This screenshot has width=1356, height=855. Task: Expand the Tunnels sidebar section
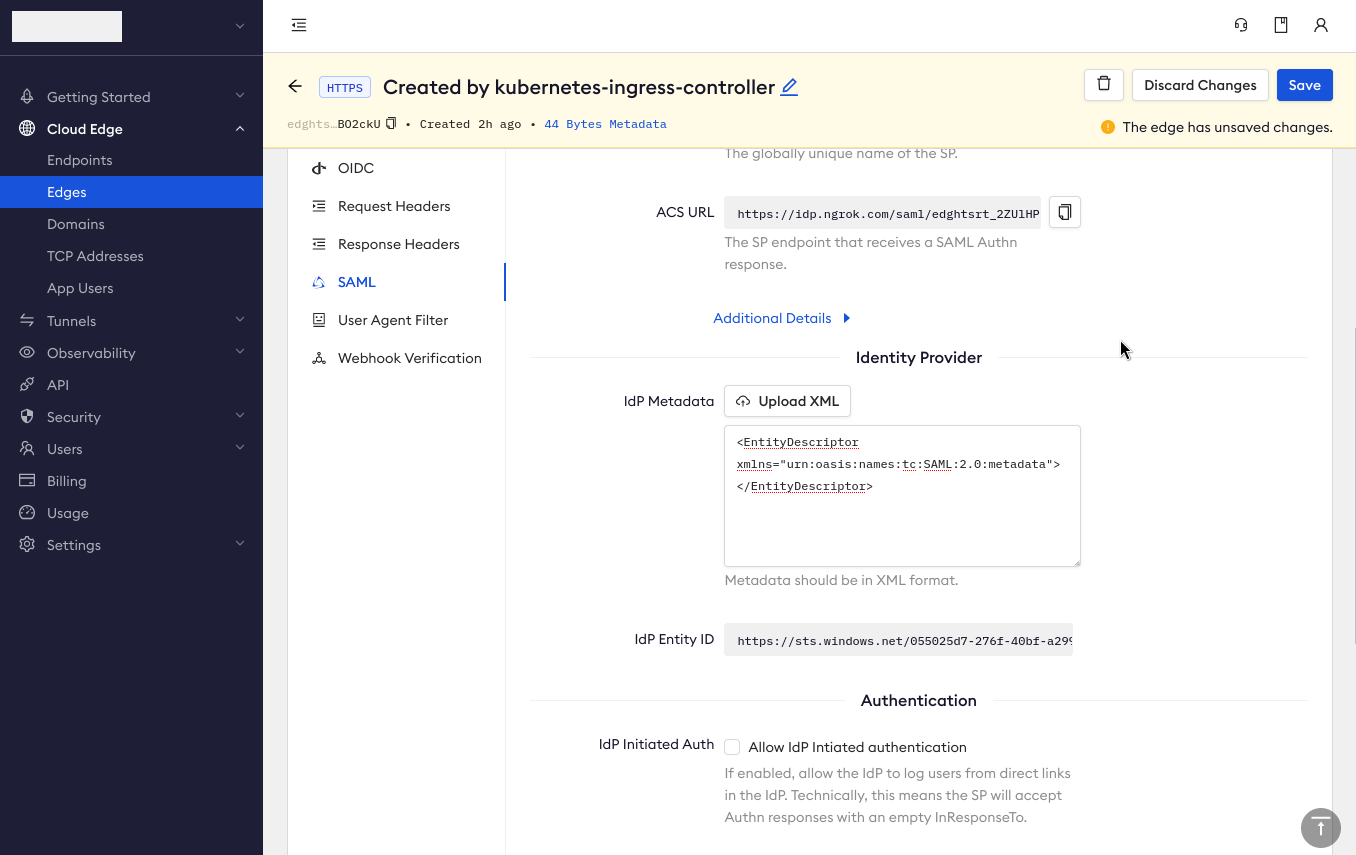(x=240, y=320)
